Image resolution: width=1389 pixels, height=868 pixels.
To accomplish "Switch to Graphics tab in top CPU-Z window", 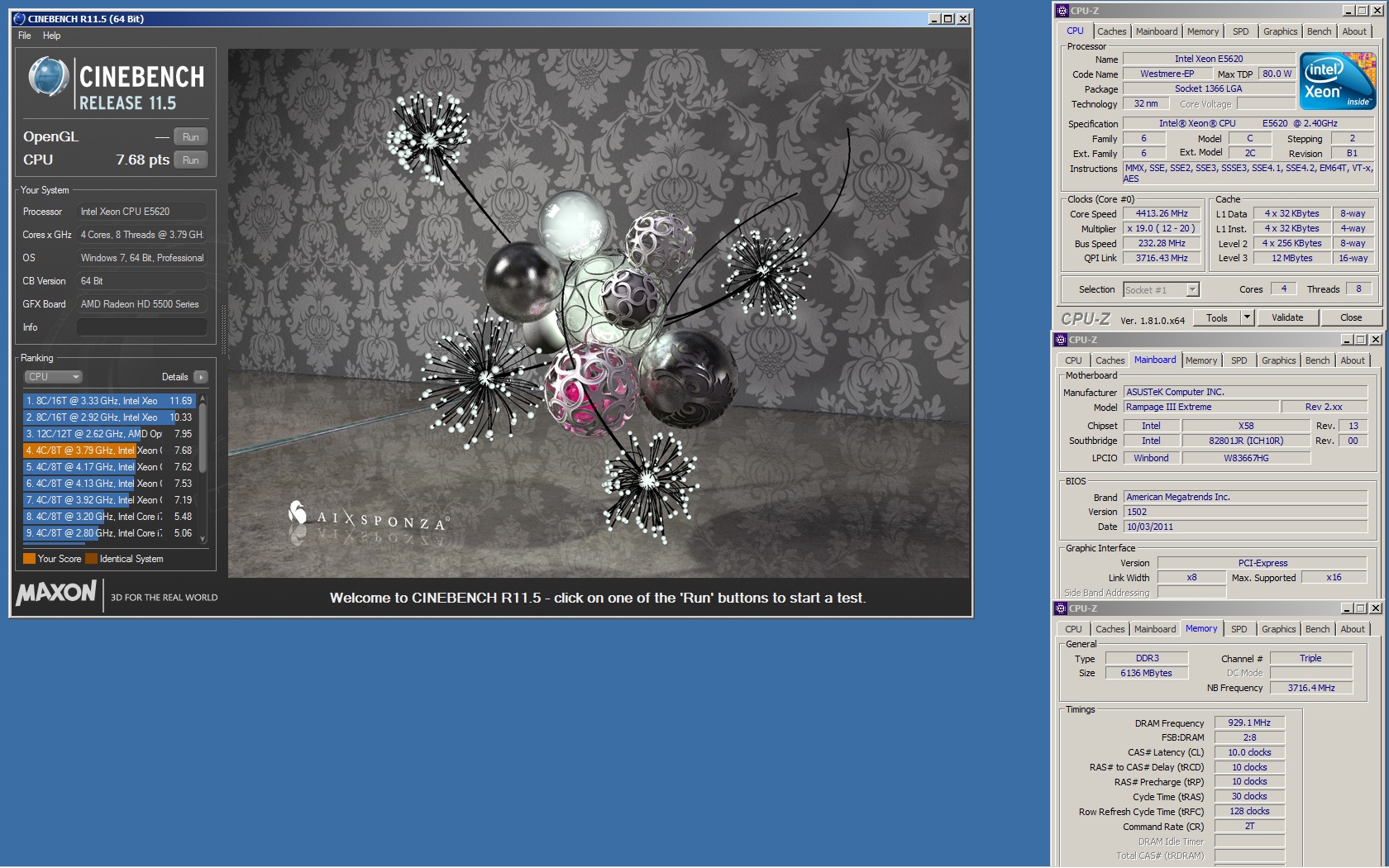I will point(1280,31).
